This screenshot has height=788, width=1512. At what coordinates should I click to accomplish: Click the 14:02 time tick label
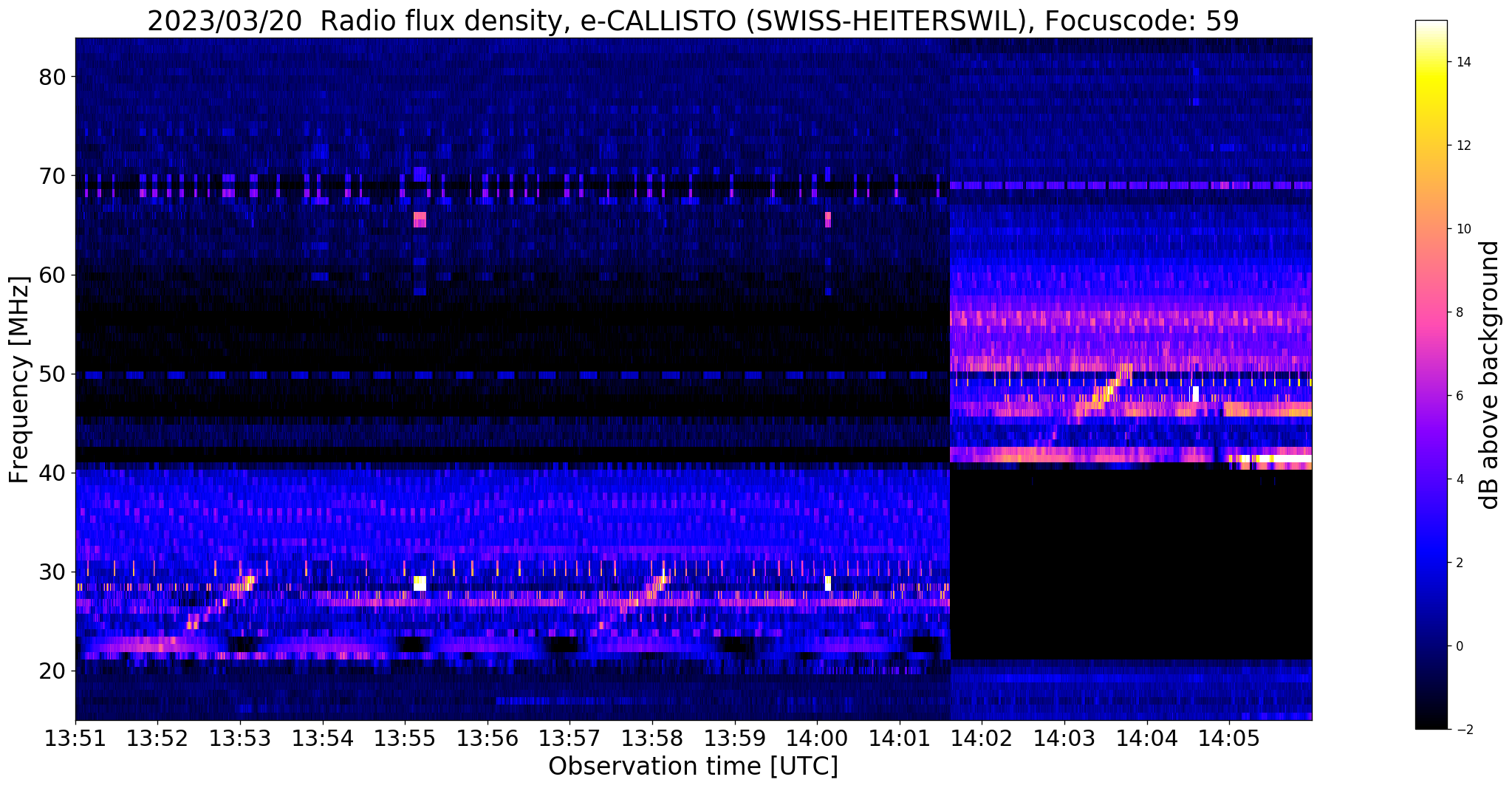(982, 739)
